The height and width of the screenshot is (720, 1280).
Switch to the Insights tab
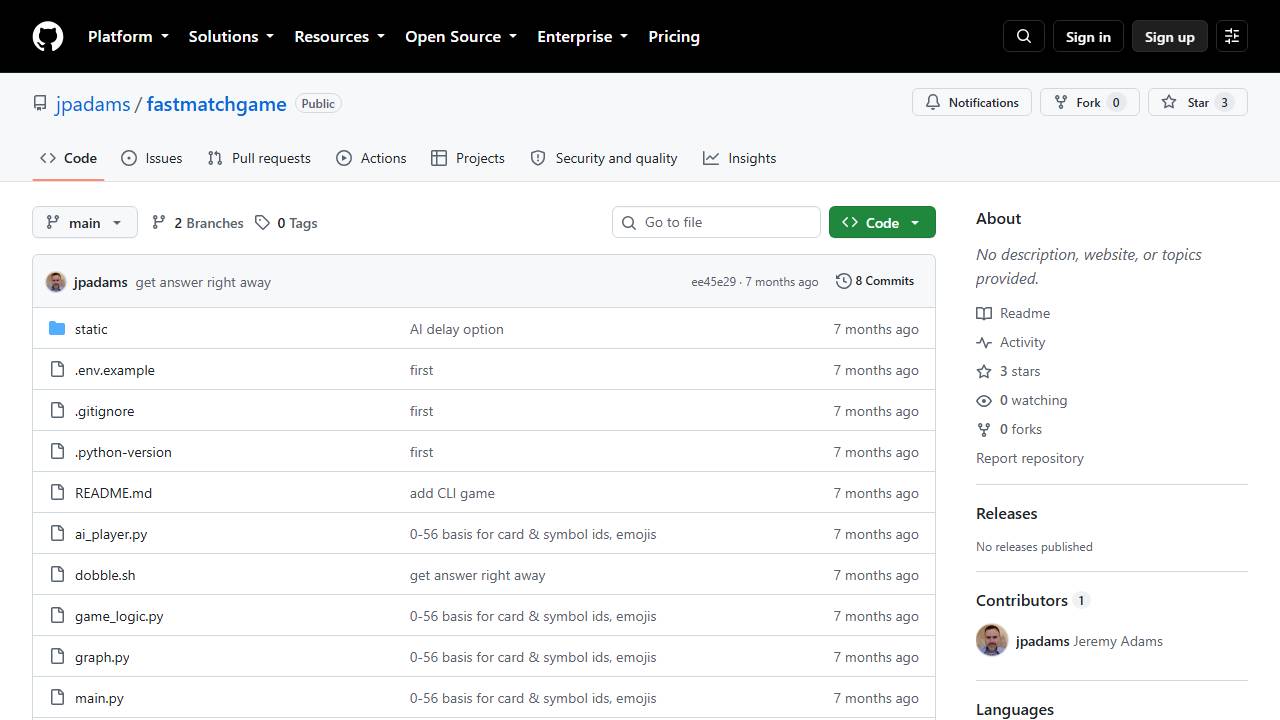coord(740,158)
